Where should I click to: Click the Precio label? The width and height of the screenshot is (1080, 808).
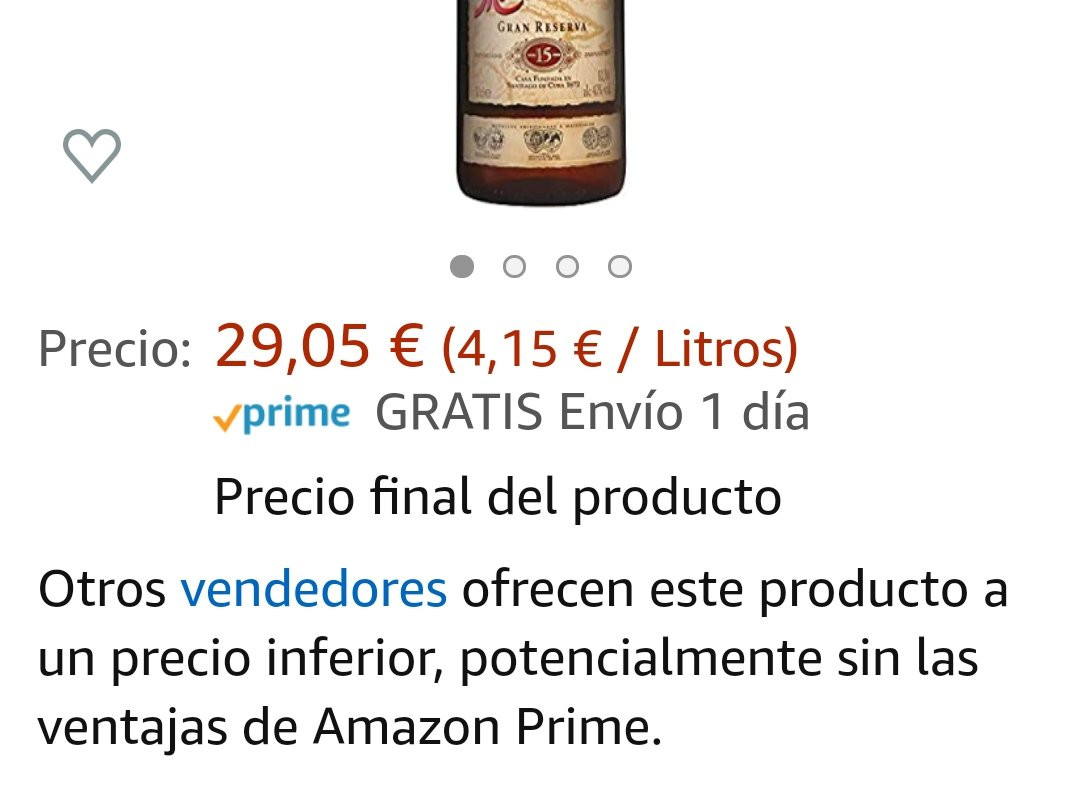click(115, 349)
